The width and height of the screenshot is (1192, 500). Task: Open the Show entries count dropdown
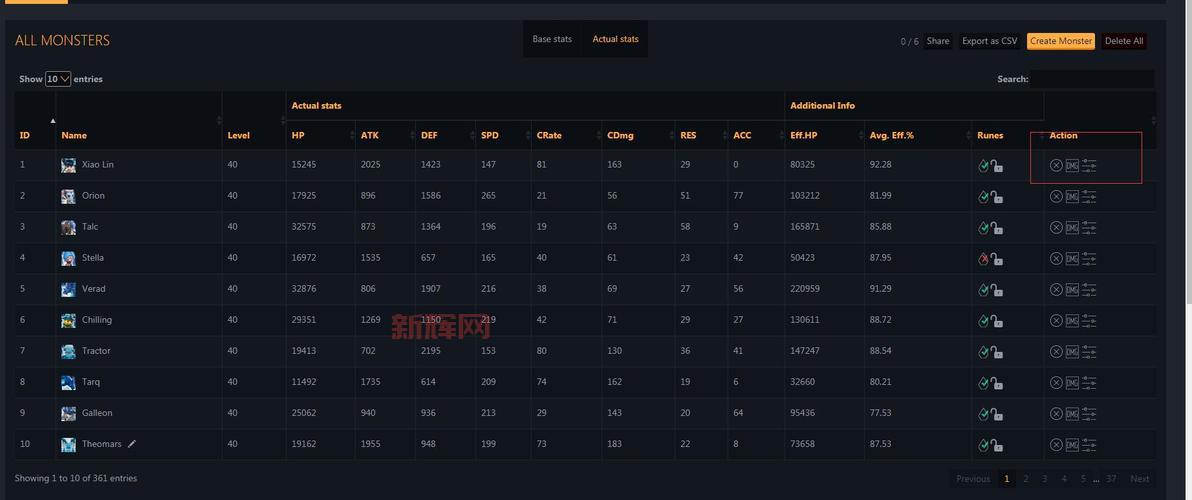coord(58,79)
